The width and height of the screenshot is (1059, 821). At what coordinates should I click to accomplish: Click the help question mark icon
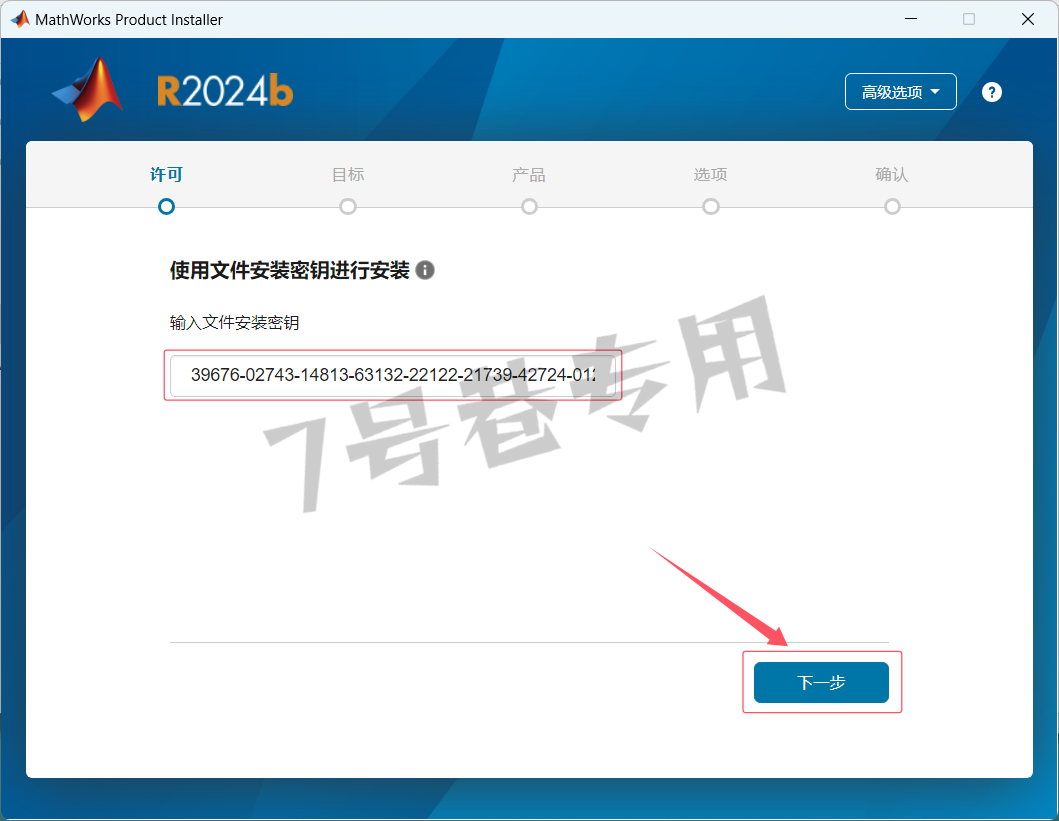coord(991,92)
